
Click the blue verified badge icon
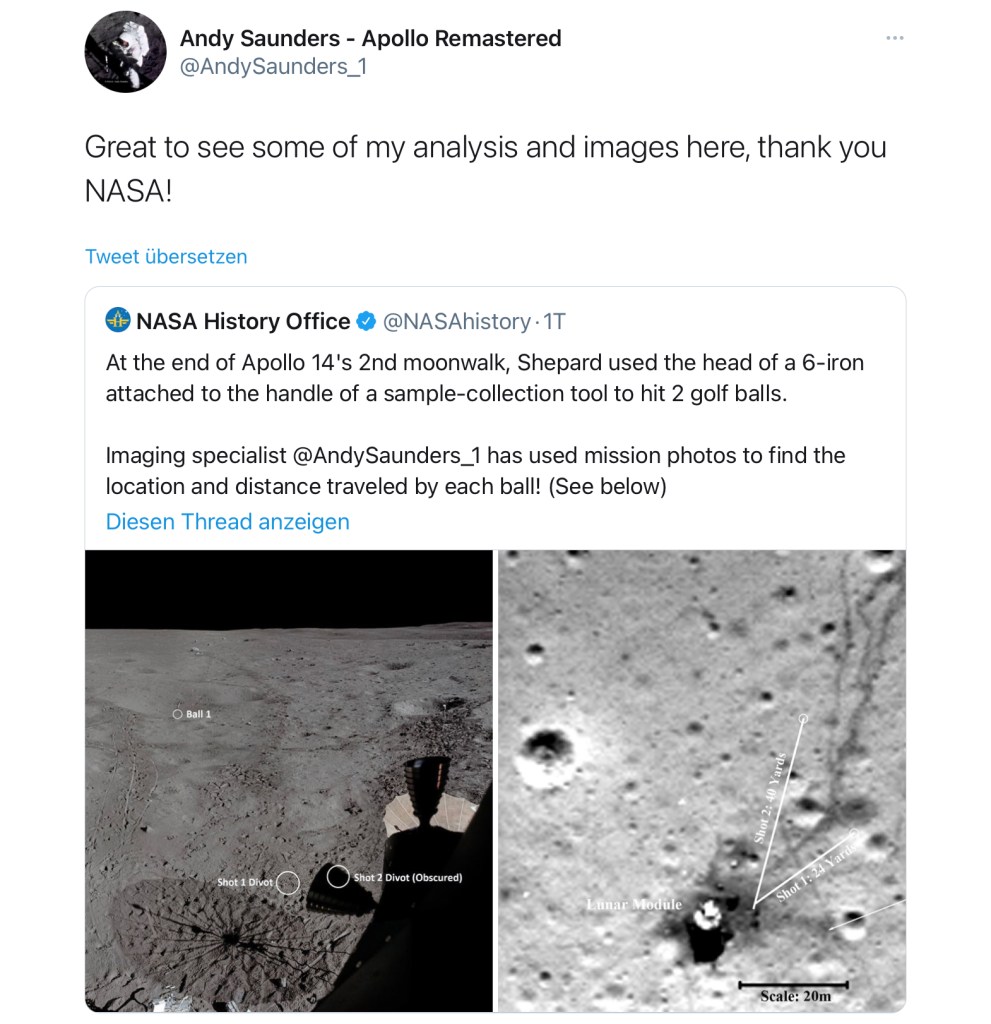click(x=366, y=321)
